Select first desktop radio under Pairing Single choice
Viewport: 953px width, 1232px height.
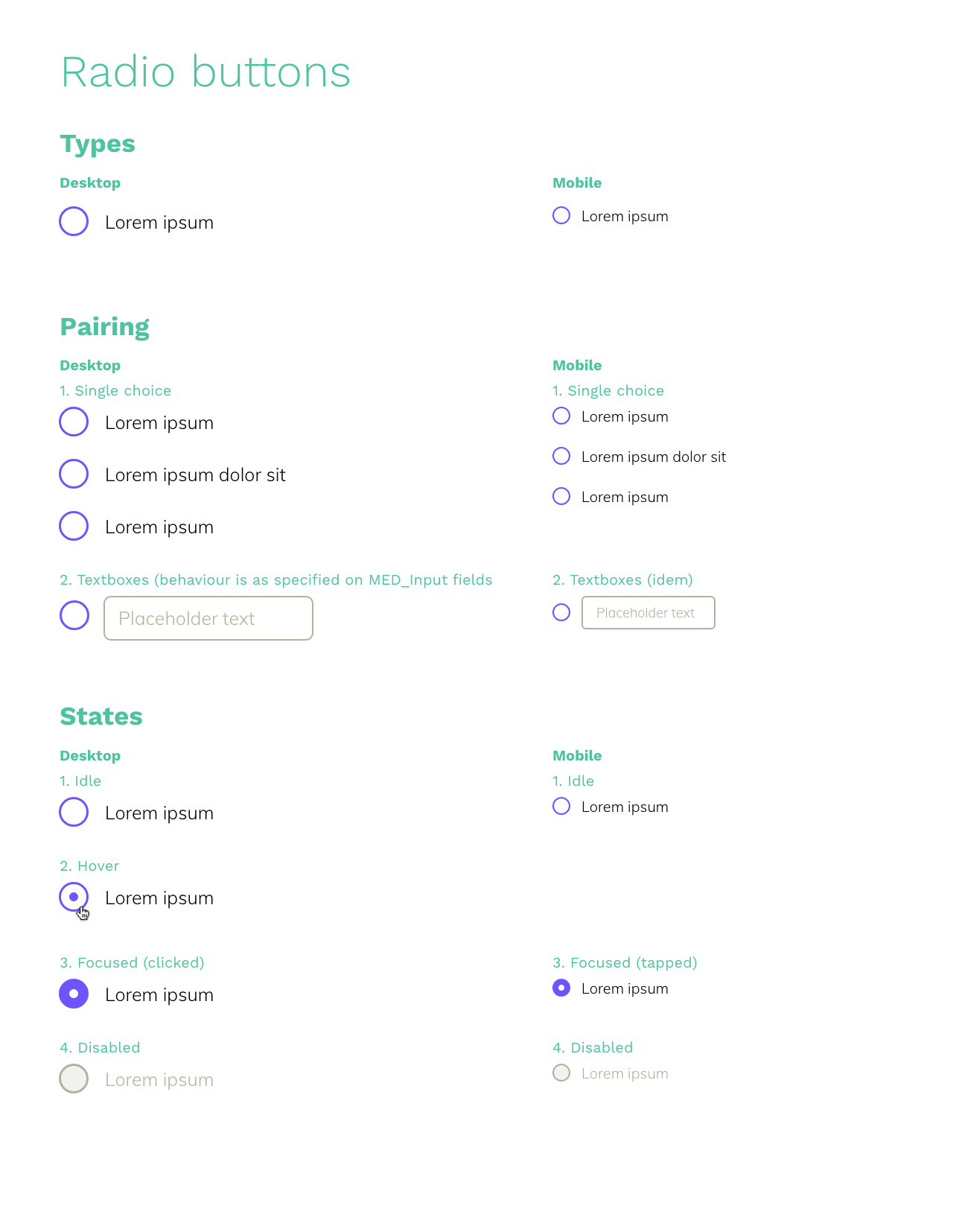click(74, 422)
